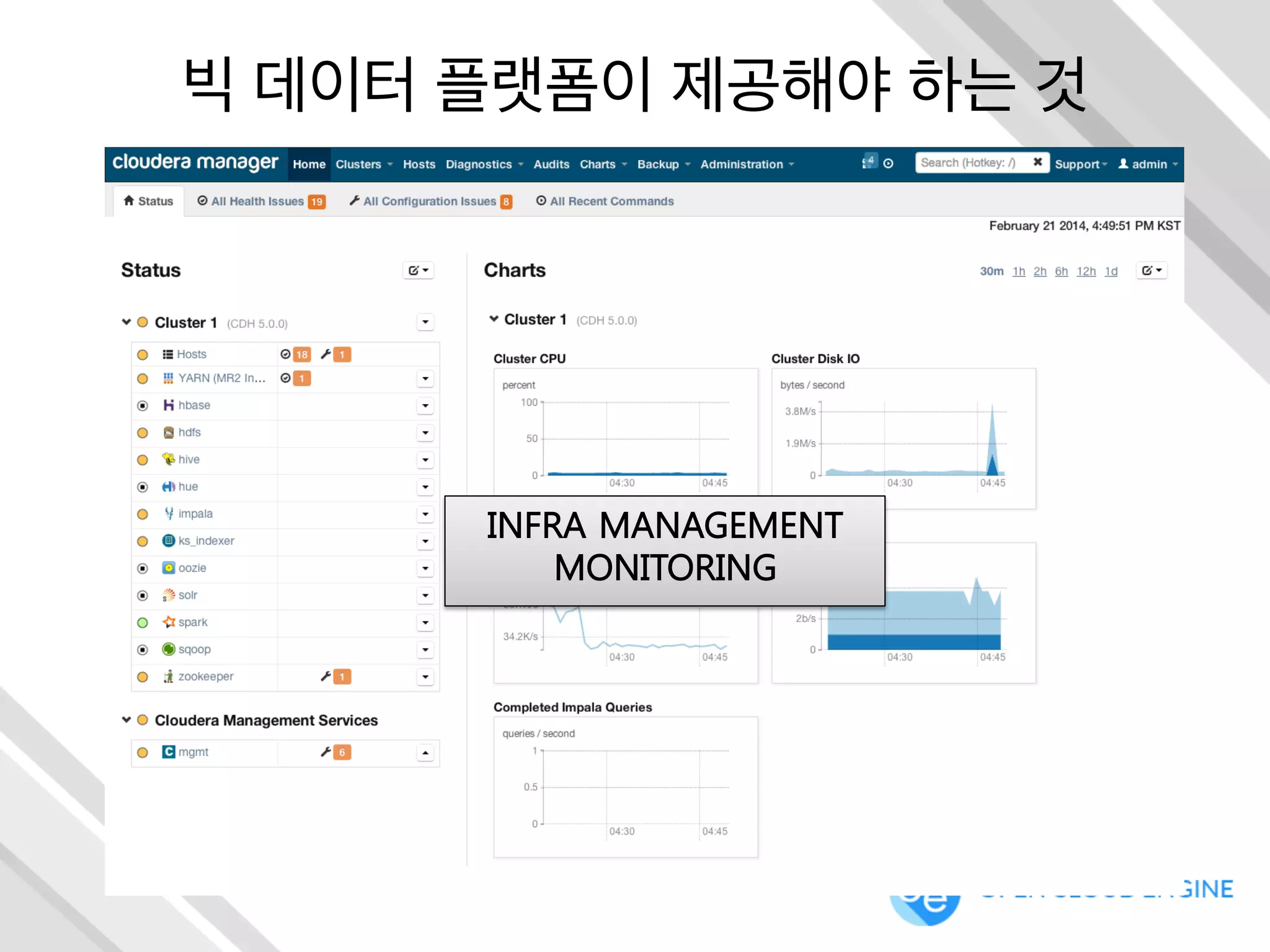Open the spark actions dropdown
Image resolution: width=1270 pixels, height=952 pixels.
(425, 623)
